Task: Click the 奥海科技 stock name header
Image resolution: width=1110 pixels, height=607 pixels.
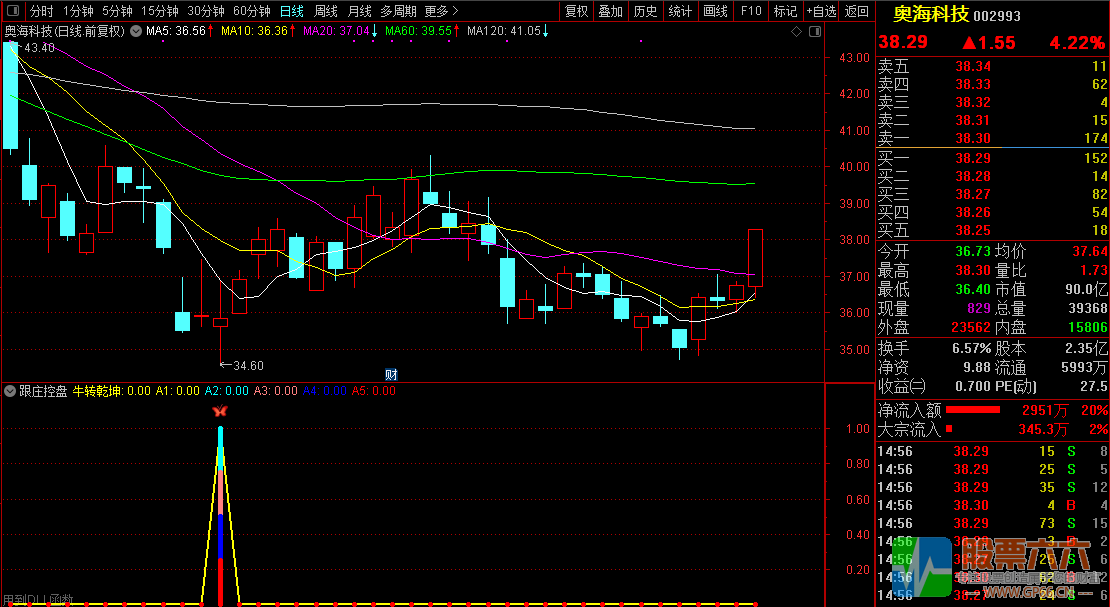Action: click(929, 15)
